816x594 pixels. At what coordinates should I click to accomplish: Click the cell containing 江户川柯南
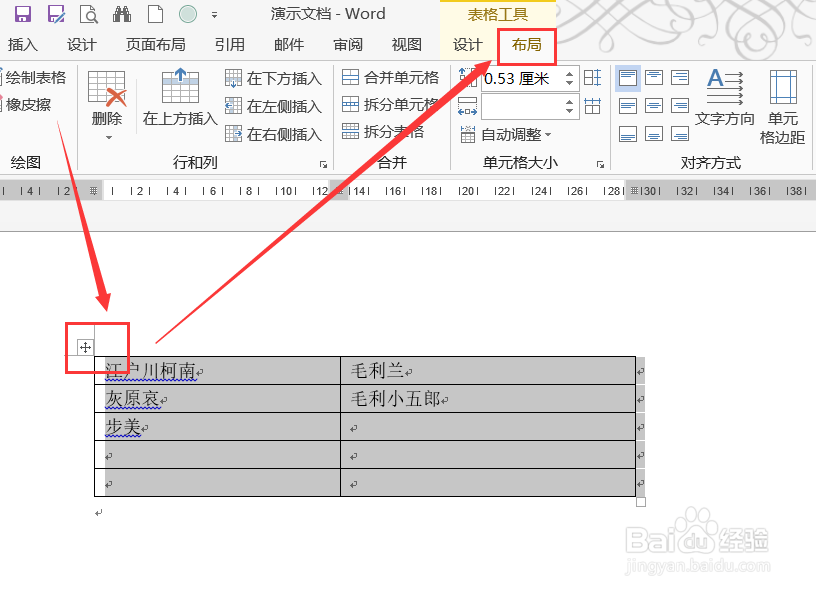[218, 371]
